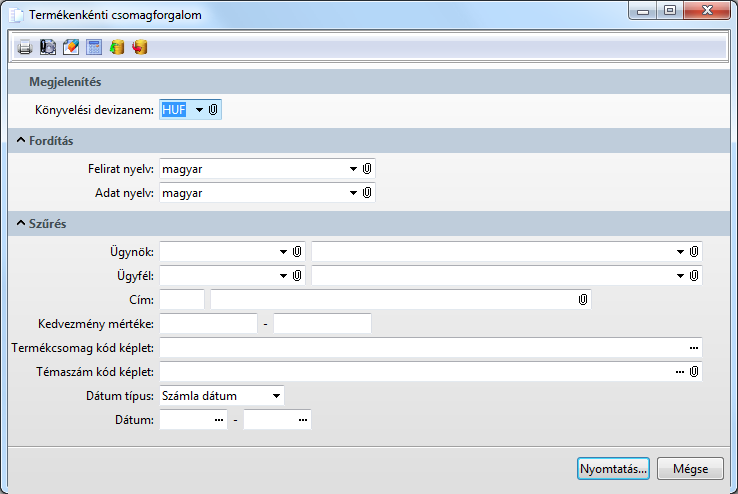
Task: Click paperclip on Ügyfél name field
Action: [x=694, y=276]
